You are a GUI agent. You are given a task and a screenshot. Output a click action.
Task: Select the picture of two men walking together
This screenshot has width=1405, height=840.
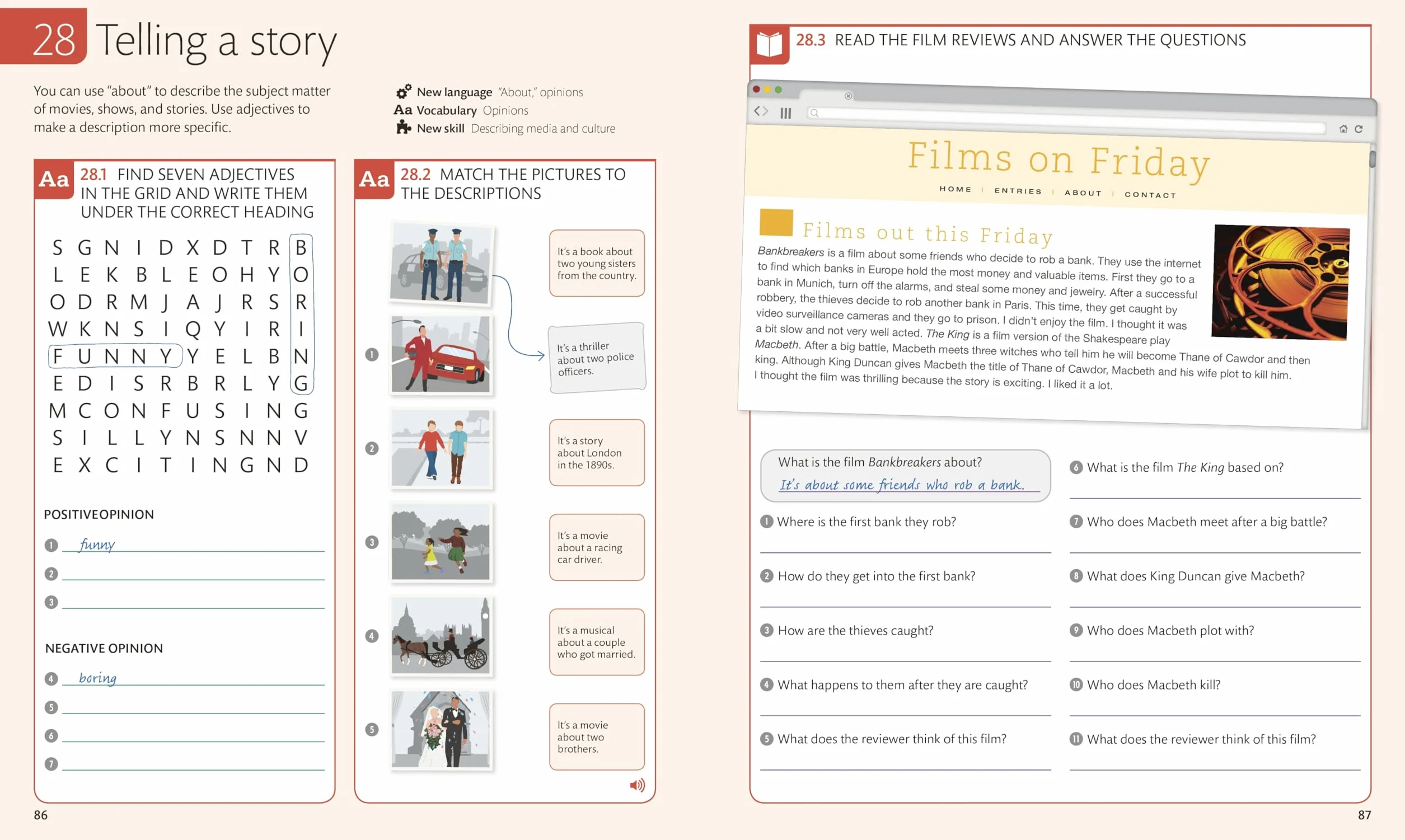pyautogui.click(x=441, y=448)
